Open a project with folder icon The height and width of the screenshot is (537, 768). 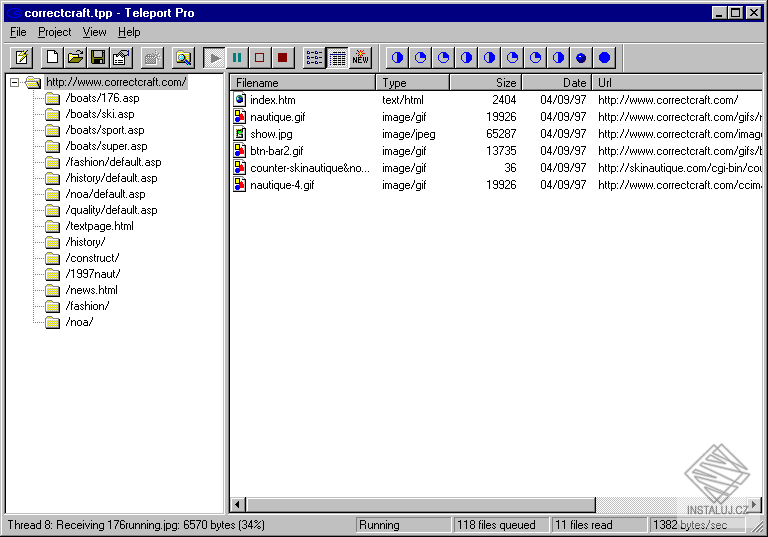[x=75, y=58]
